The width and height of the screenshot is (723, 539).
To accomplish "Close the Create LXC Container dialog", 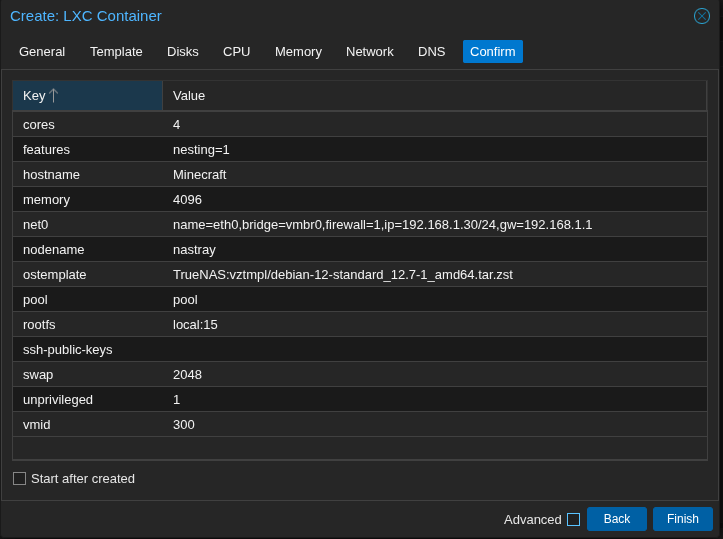I will 701,16.
